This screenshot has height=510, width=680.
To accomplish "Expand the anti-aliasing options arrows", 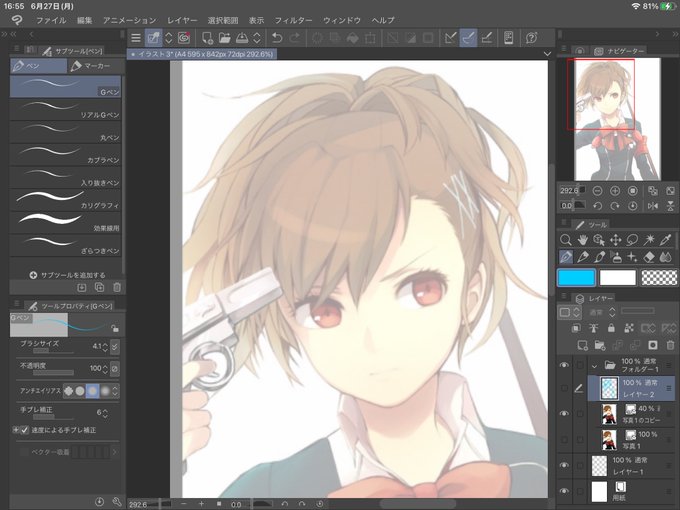I will 115,391.
